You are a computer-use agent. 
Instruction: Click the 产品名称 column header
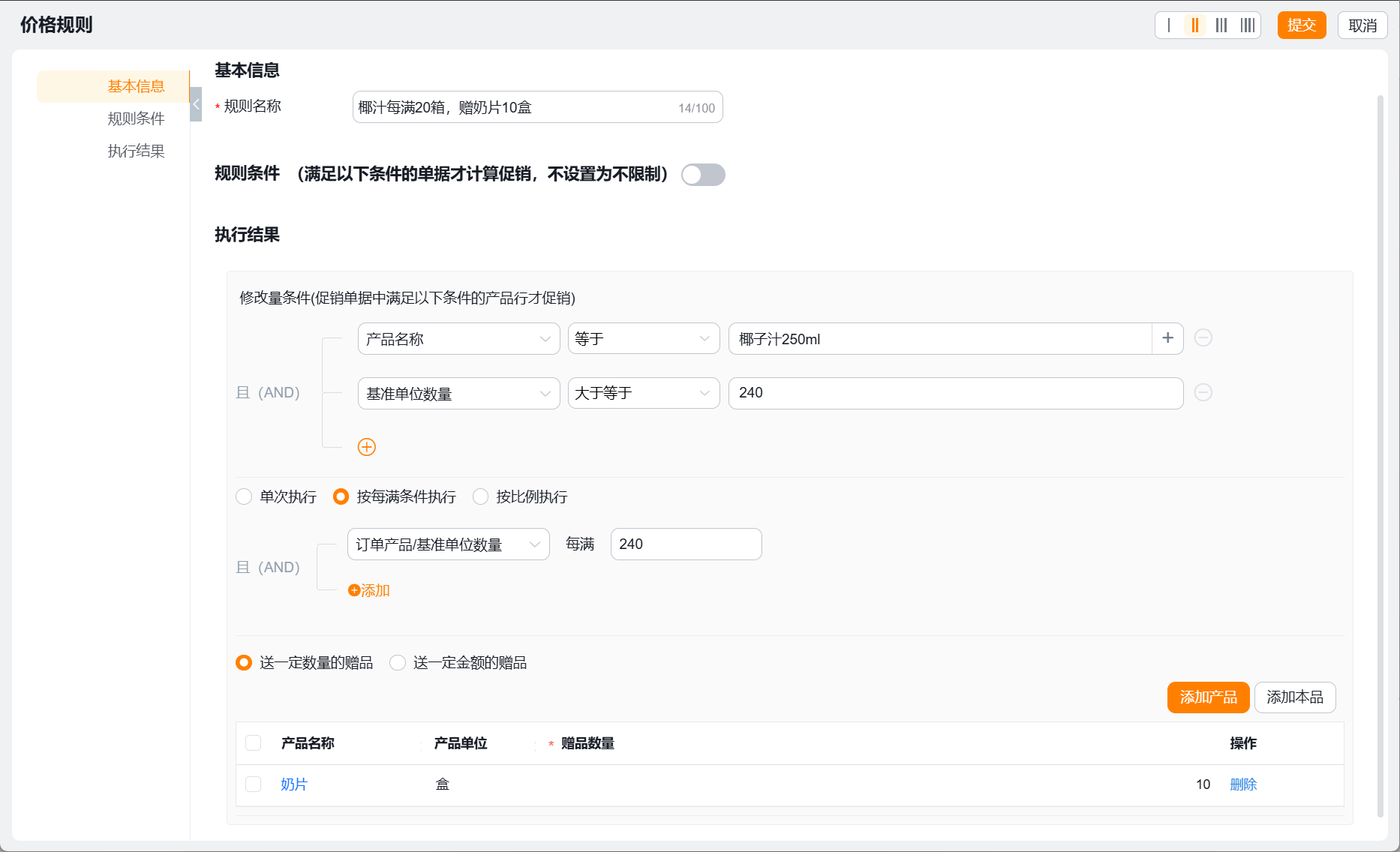[x=308, y=743]
